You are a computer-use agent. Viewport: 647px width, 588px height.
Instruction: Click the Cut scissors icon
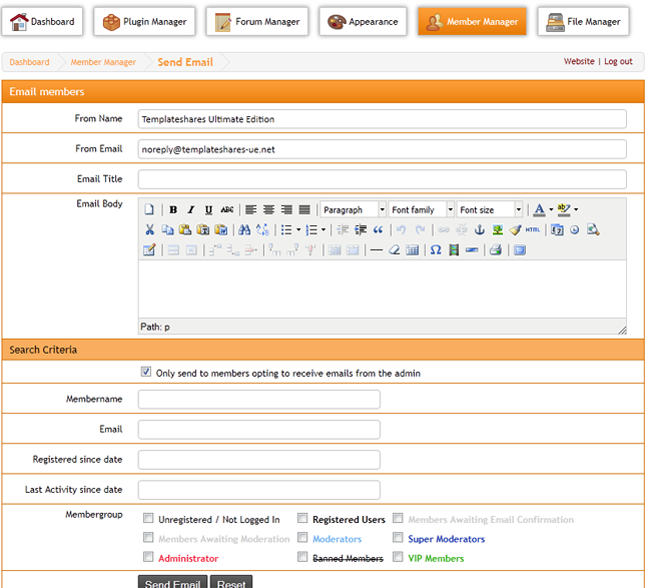149,229
